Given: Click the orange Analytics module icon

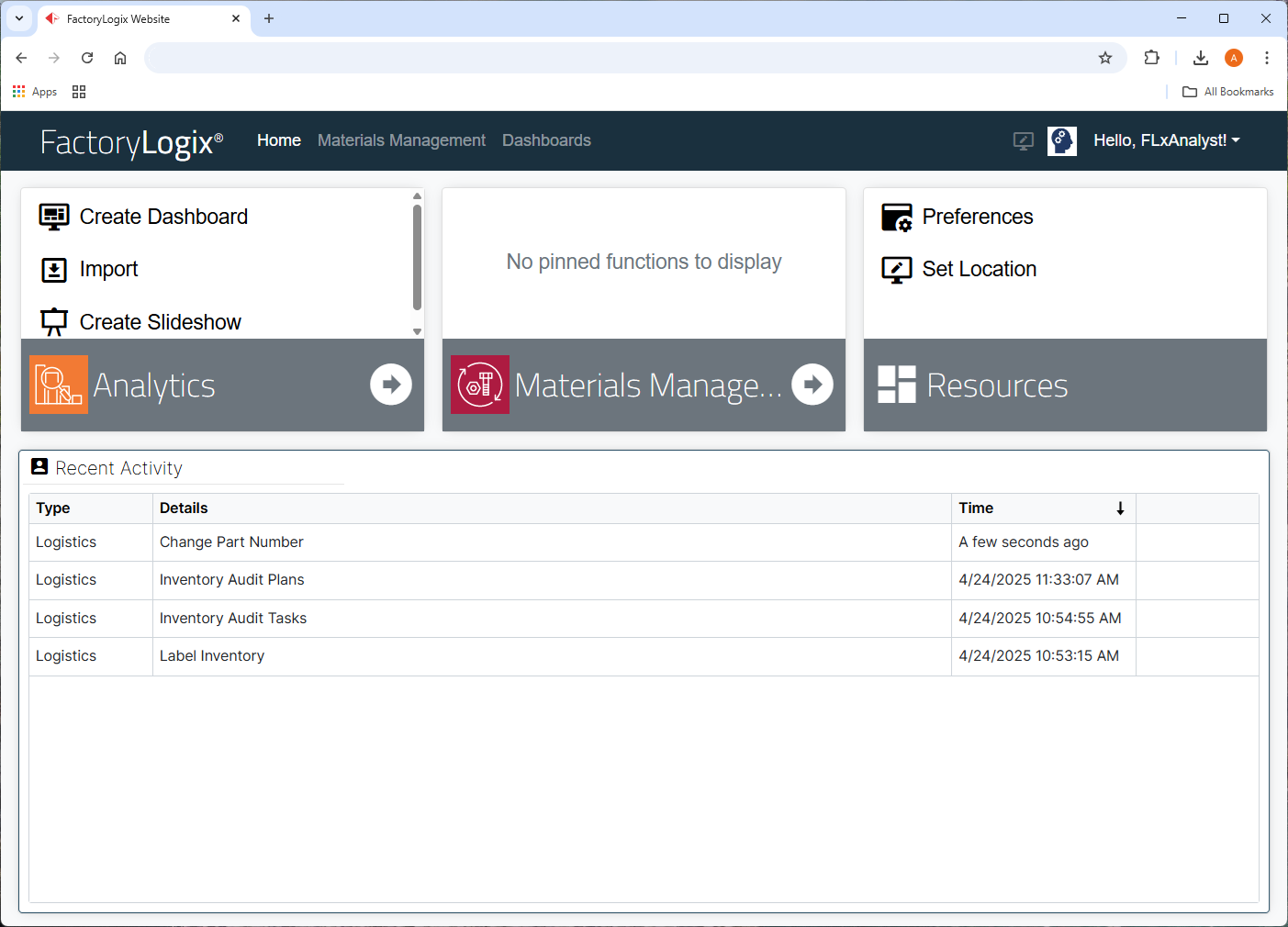Looking at the screenshot, I should point(58,384).
